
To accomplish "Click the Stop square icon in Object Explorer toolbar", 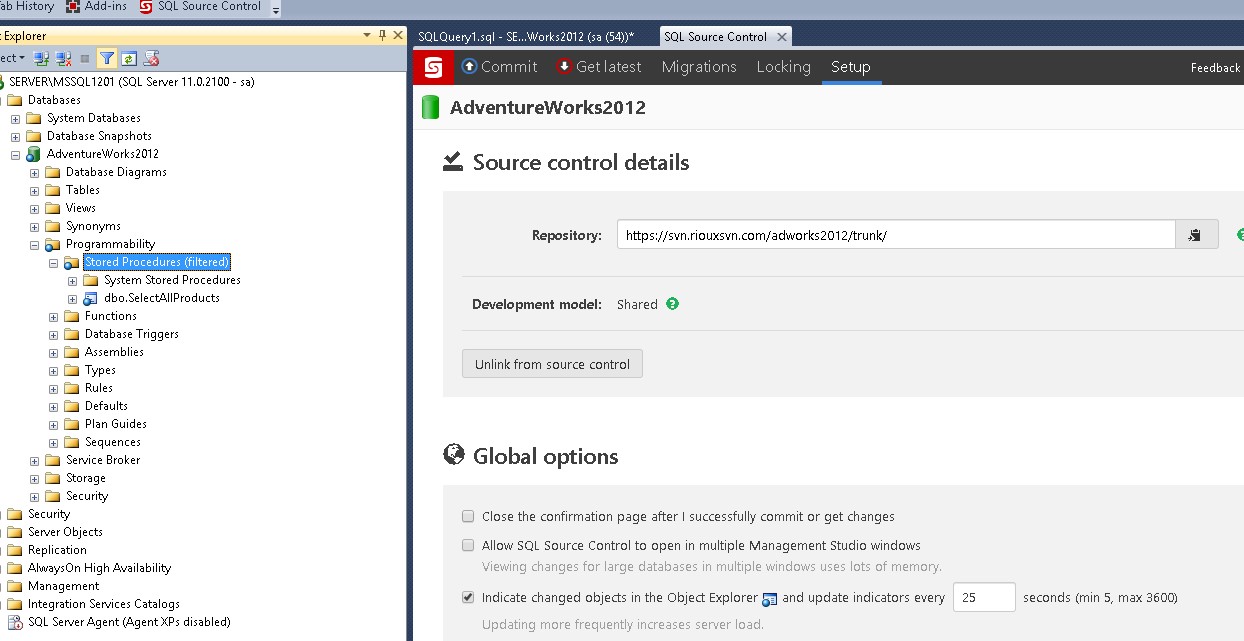I will 85,59.
